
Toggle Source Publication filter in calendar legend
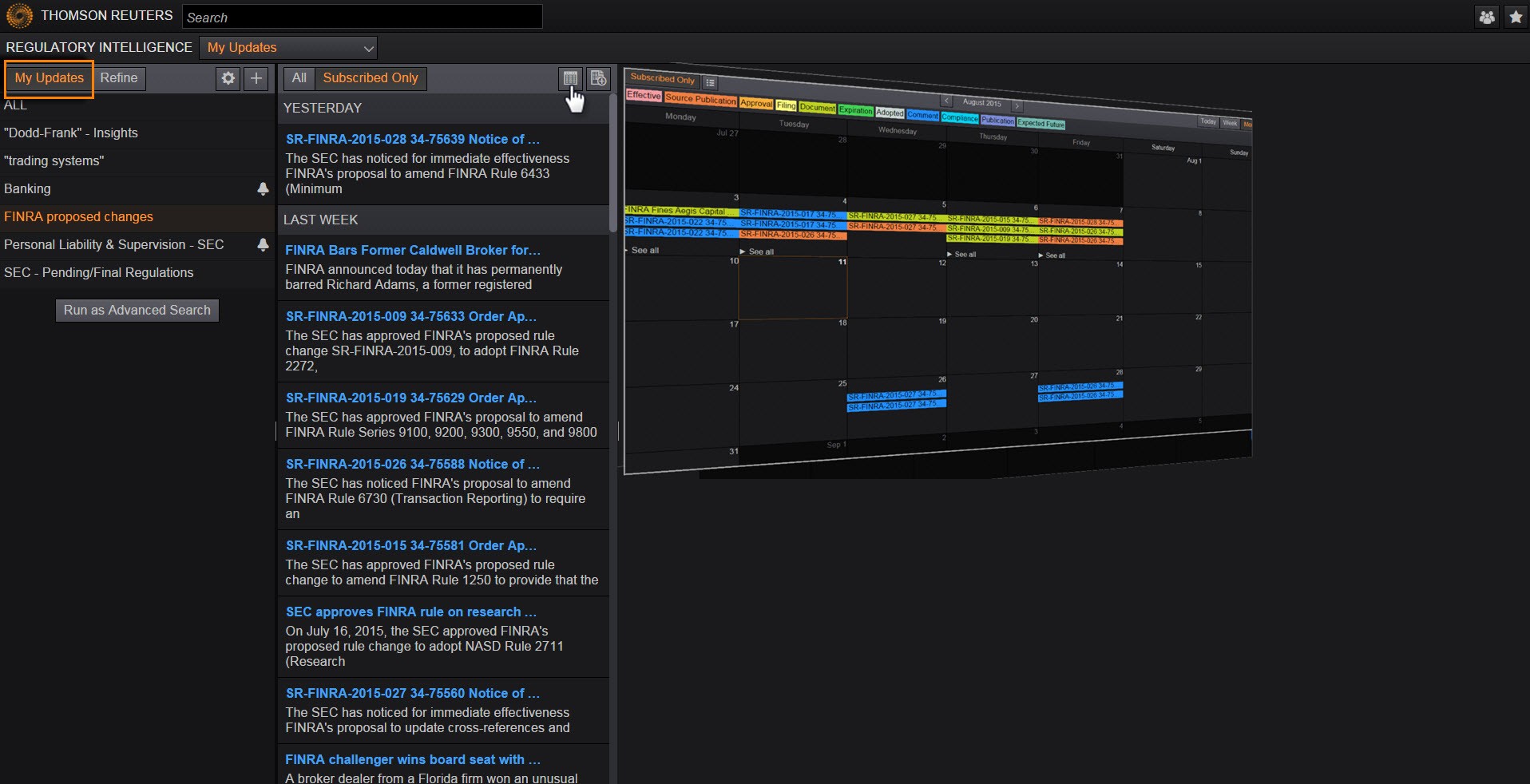[x=700, y=99]
